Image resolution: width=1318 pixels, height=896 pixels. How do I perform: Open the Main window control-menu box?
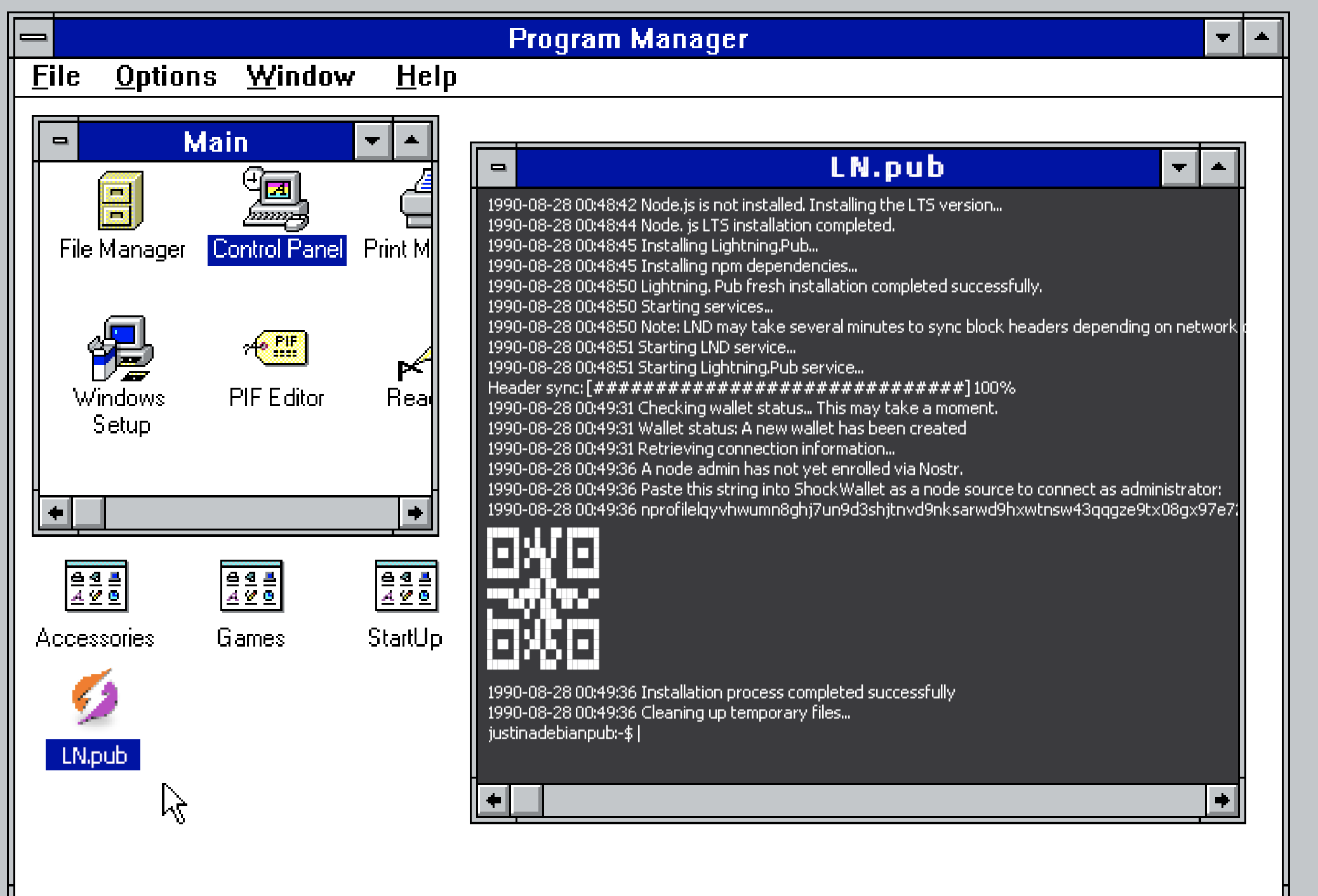[x=60, y=141]
